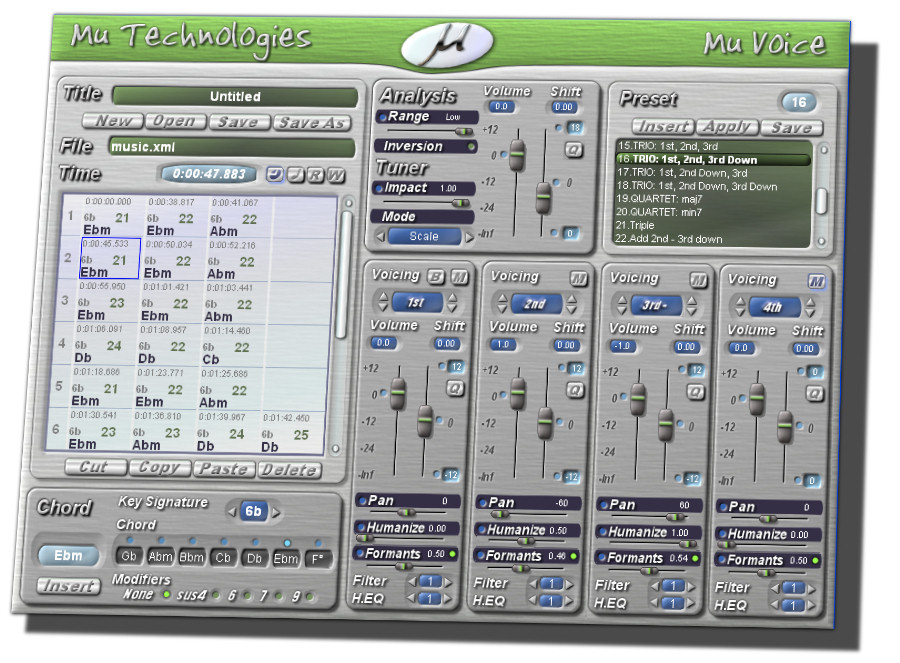The width and height of the screenshot is (900, 663).
Task: Click the Tuner Impact slider handle
Action: point(460,203)
